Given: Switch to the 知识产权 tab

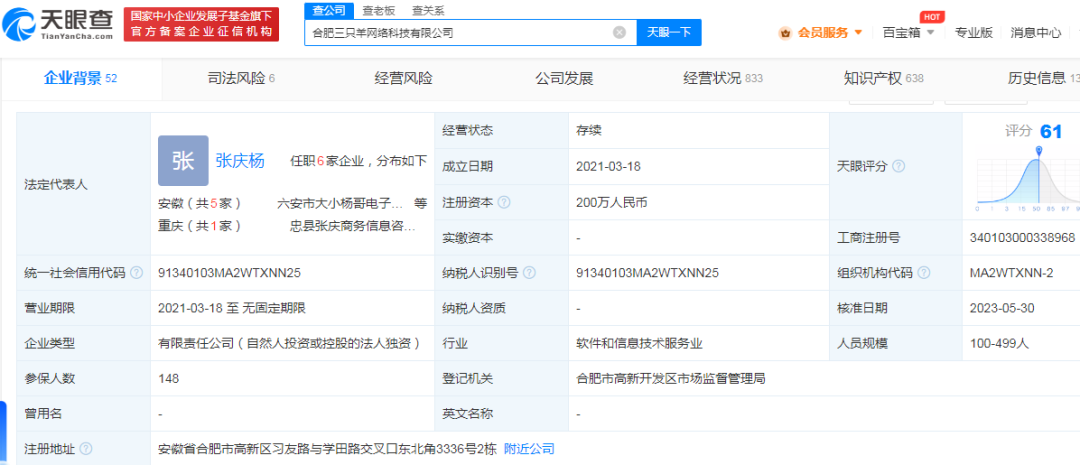Looking at the screenshot, I should [884, 79].
